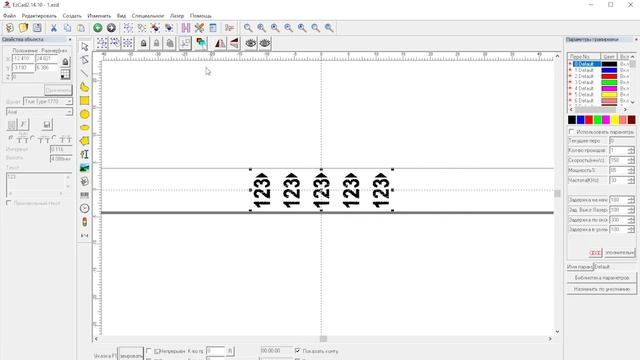640x360 pixels.
Task: Adjust the frequency KHz spinner
Action: pos(631,180)
